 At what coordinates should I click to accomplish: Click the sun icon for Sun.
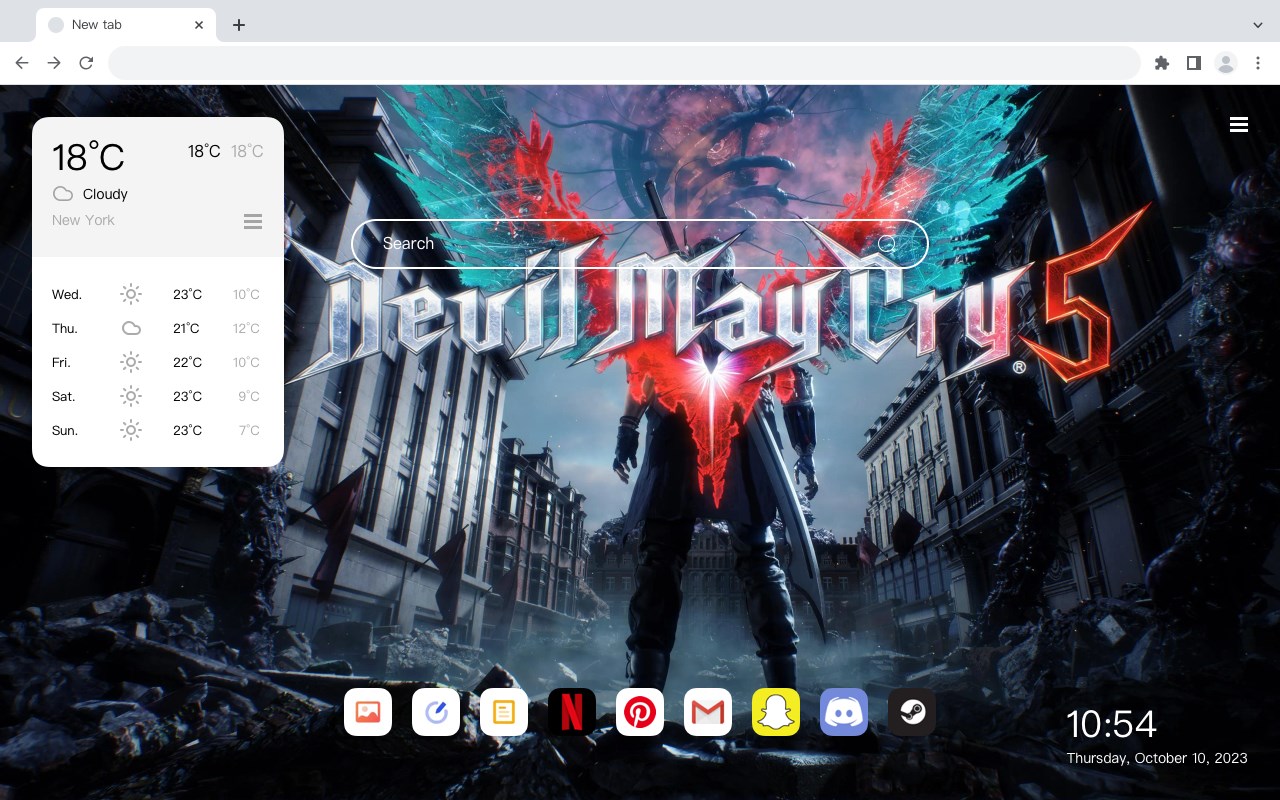[131, 430]
